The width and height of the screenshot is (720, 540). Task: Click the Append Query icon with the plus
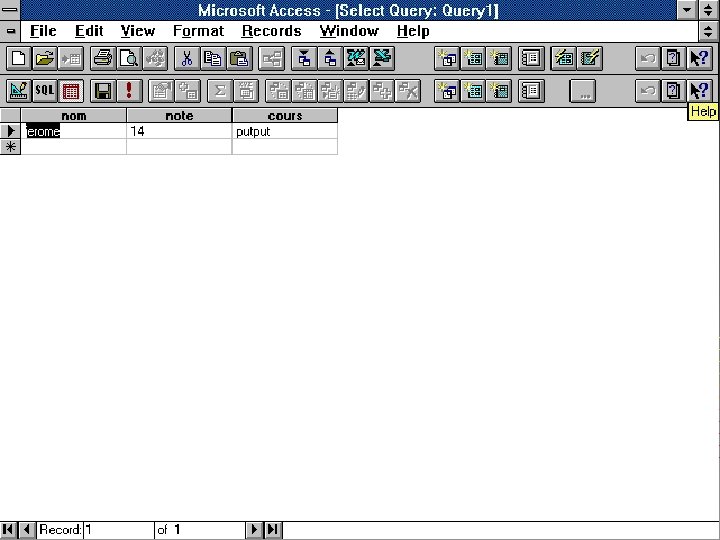382,91
